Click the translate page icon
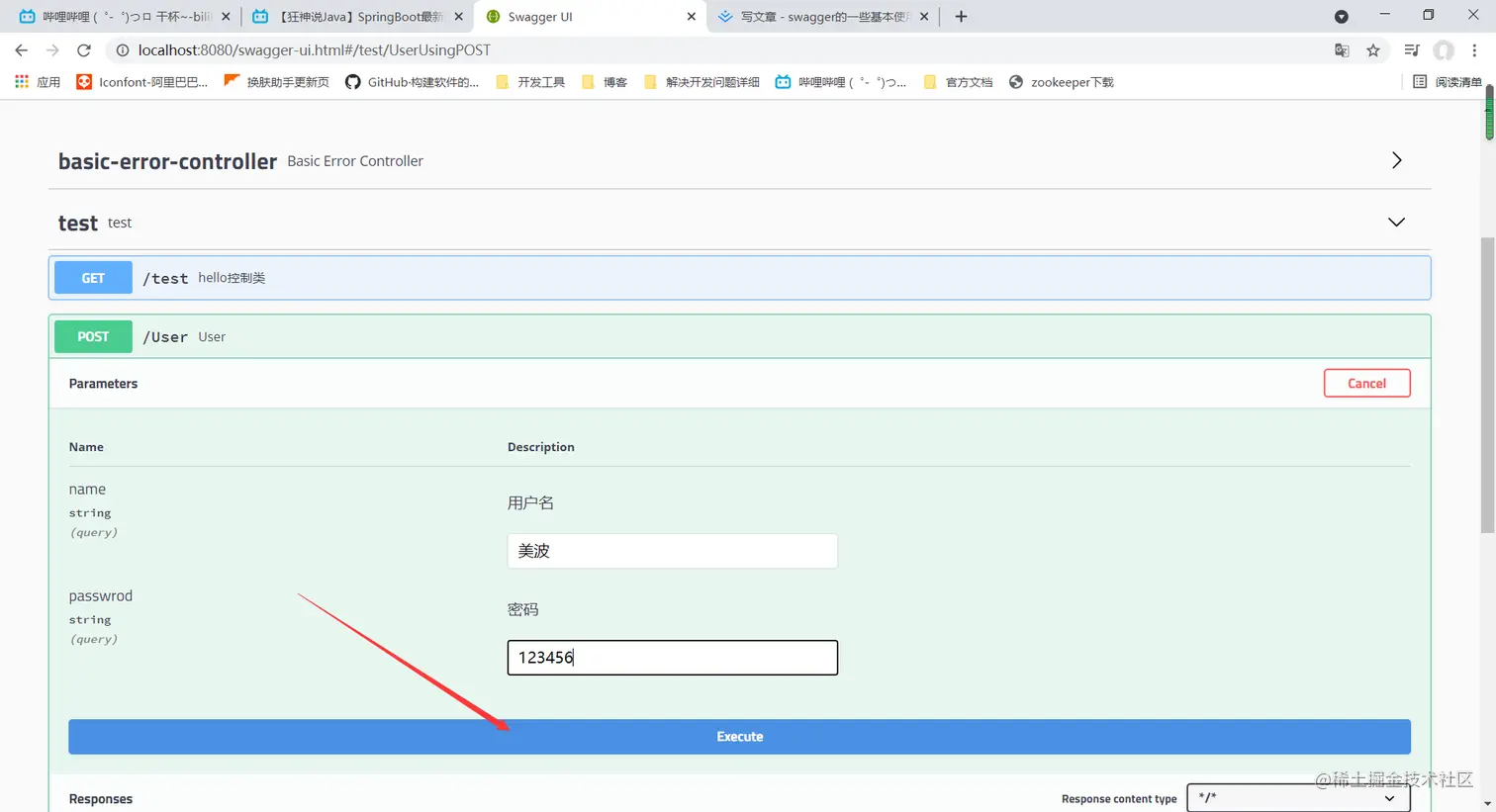1496x812 pixels. point(1342,50)
